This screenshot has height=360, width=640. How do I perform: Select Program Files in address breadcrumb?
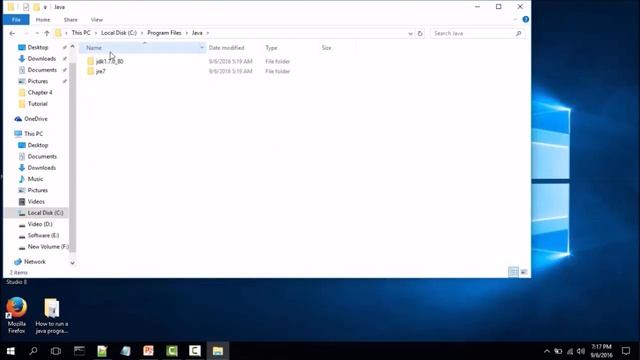coord(164,33)
